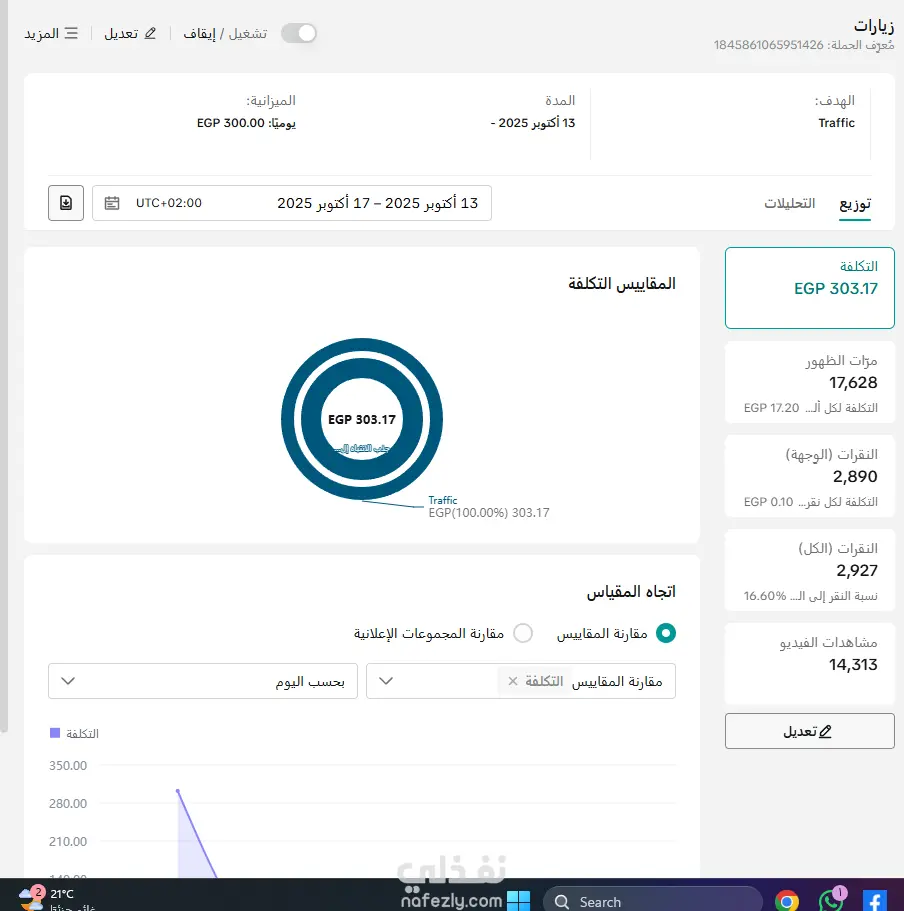Select the التكلفة EGP 303.17 metric card
This screenshot has height=911, width=904.
(x=809, y=288)
